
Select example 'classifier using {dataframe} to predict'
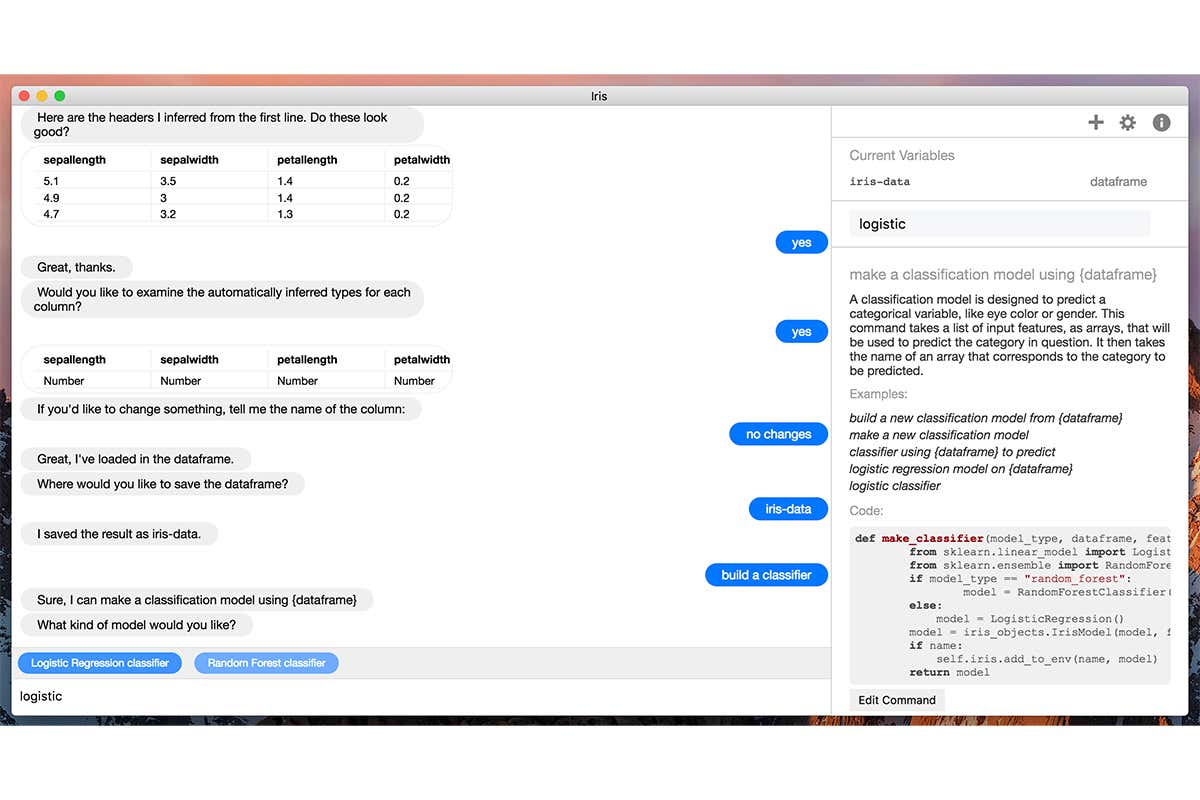tap(952, 452)
